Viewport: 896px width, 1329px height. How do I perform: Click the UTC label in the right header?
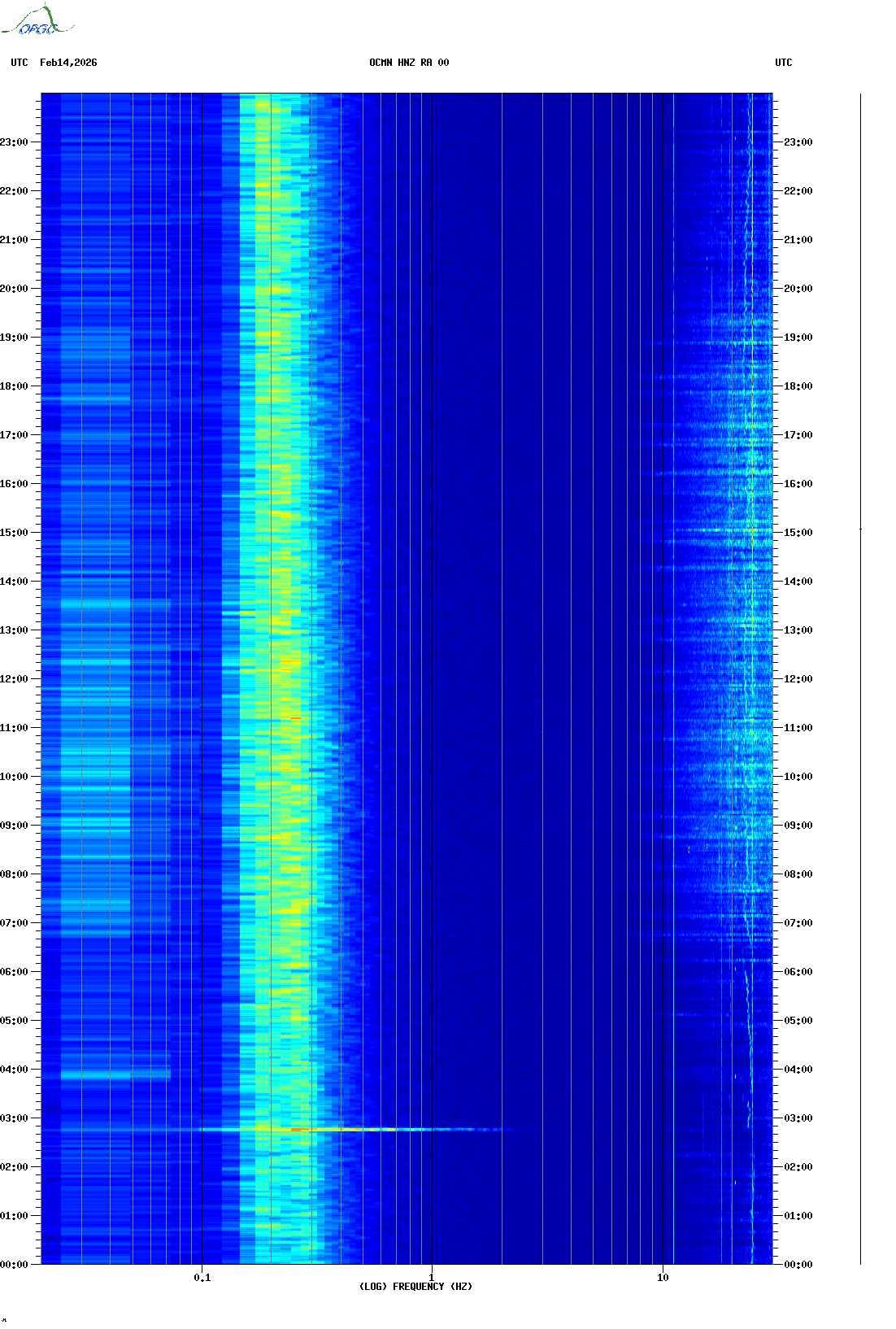tap(784, 63)
